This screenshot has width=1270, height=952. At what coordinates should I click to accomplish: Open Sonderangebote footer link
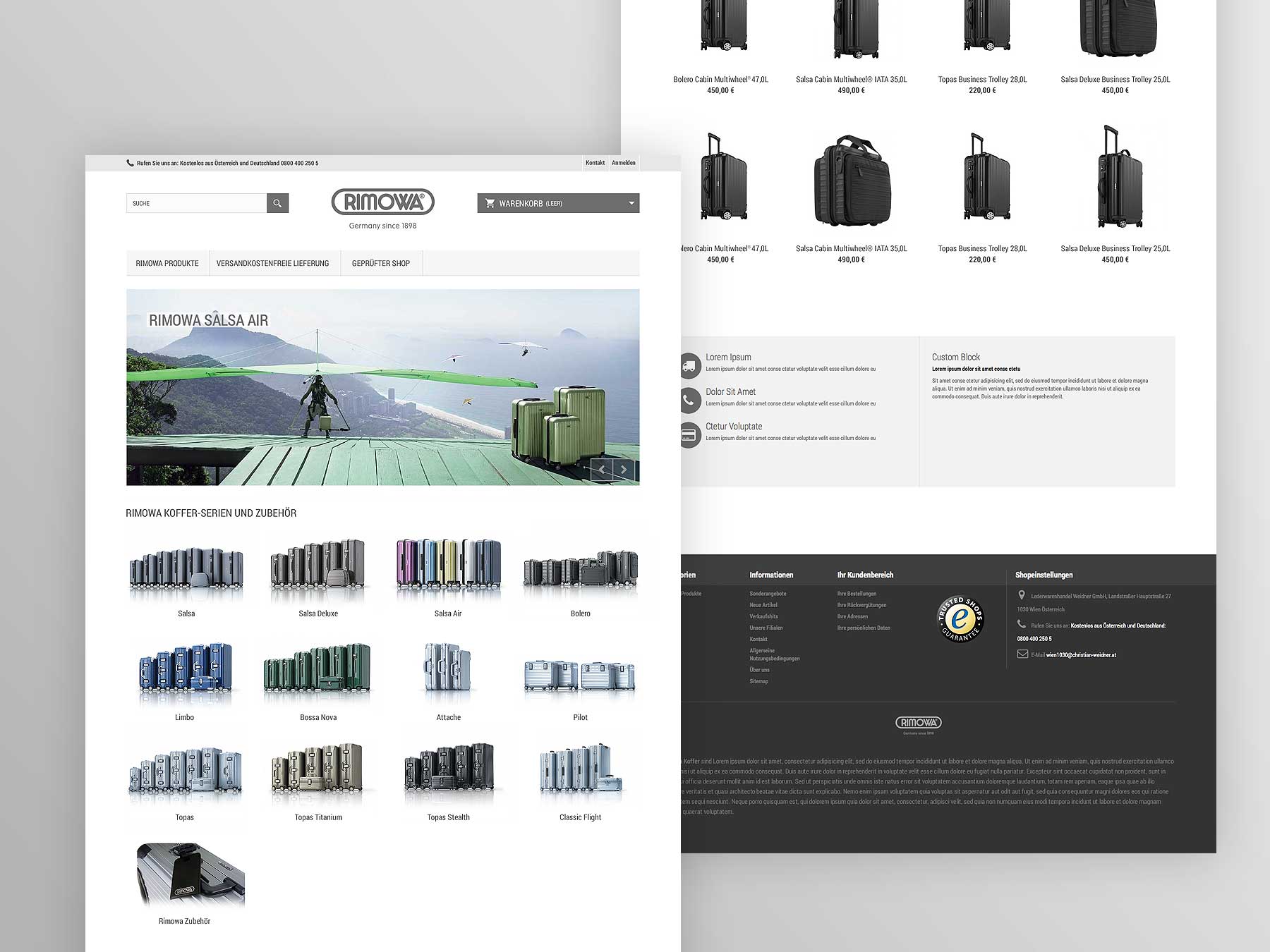click(x=768, y=594)
